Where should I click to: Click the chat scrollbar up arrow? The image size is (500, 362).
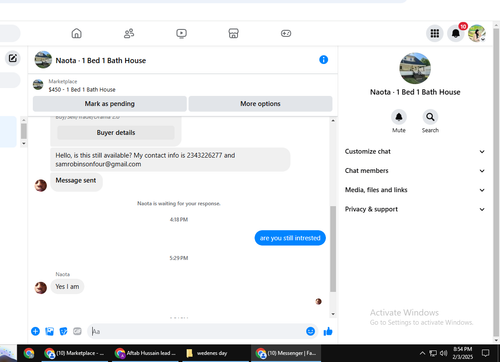tap(333, 121)
